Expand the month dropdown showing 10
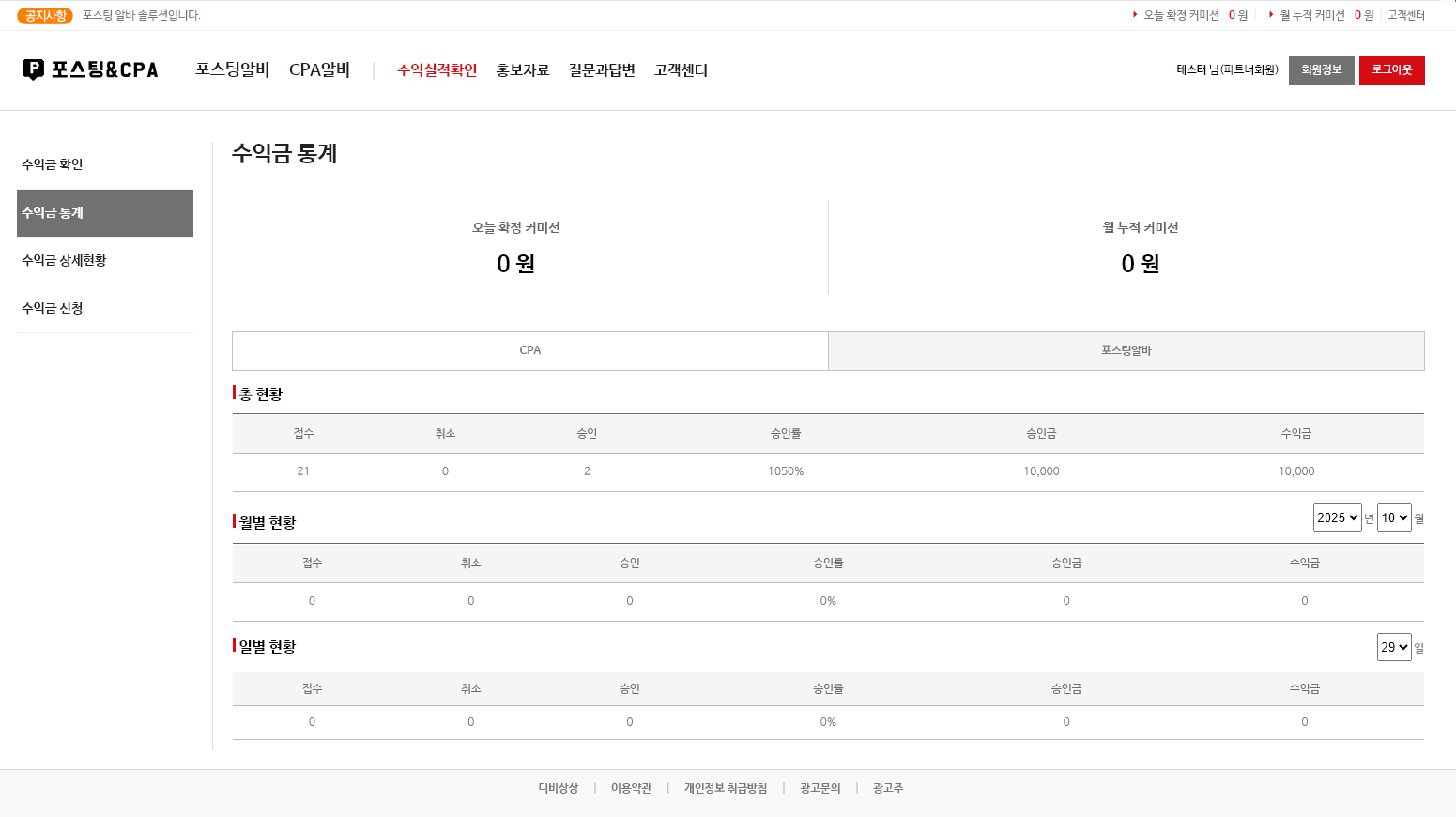Viewport: 1456px width, 817px height. point(1394,517)
